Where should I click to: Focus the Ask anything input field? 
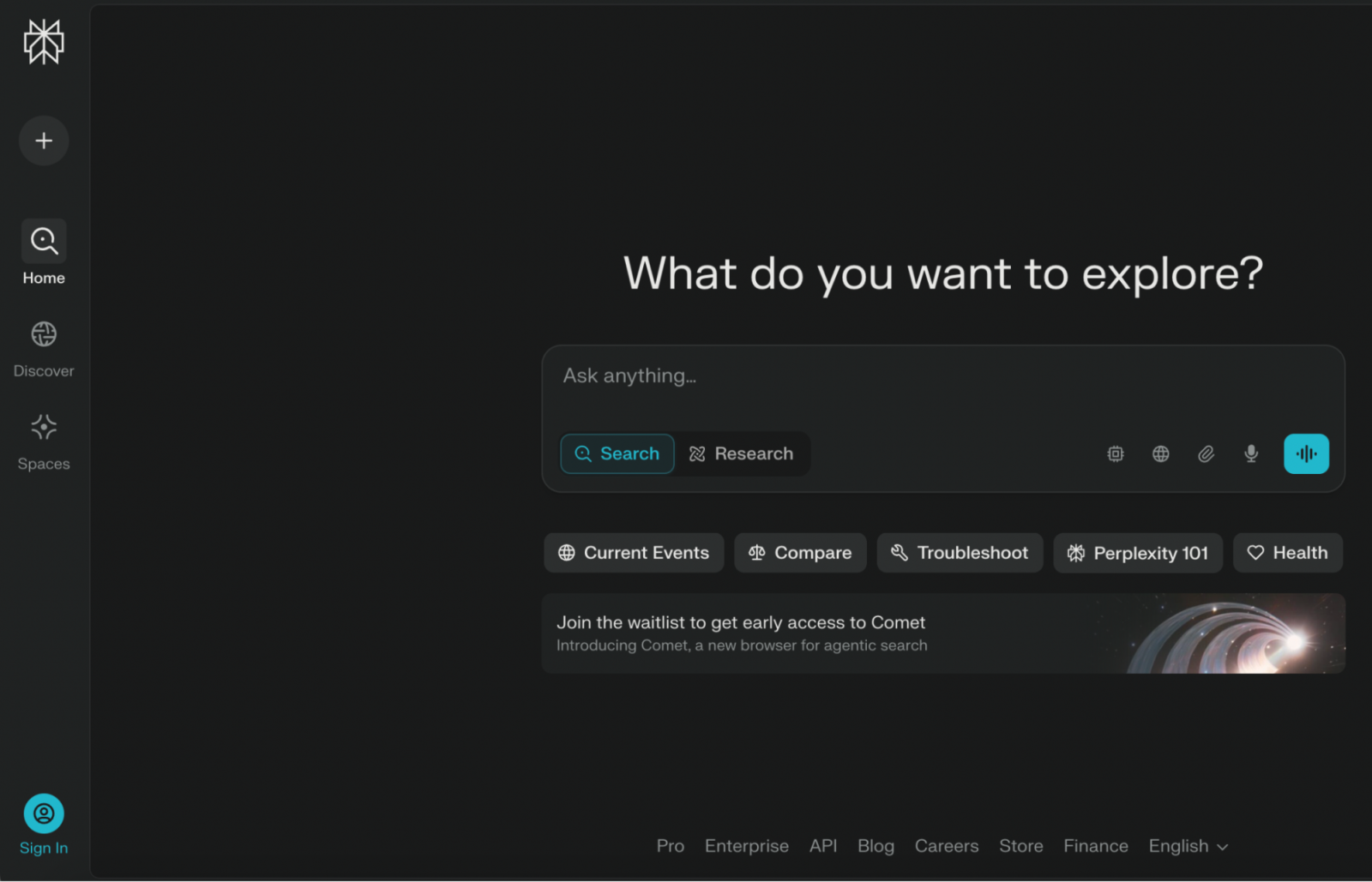point(943,377)
